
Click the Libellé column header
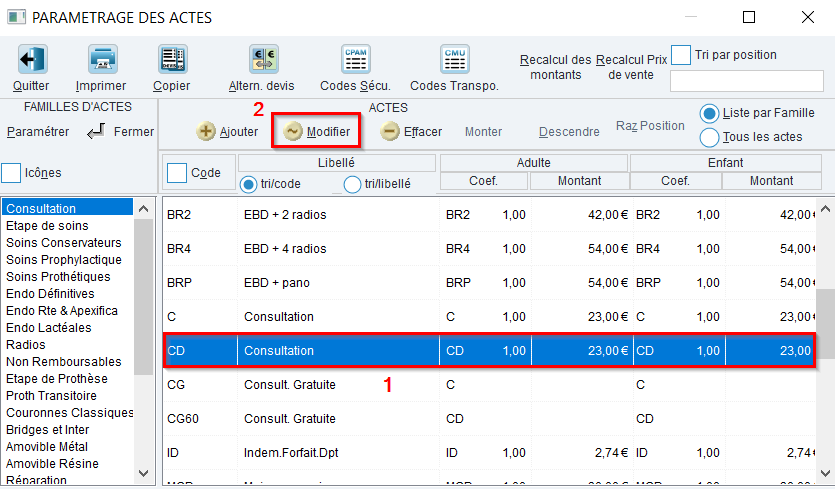coord(337,162)
